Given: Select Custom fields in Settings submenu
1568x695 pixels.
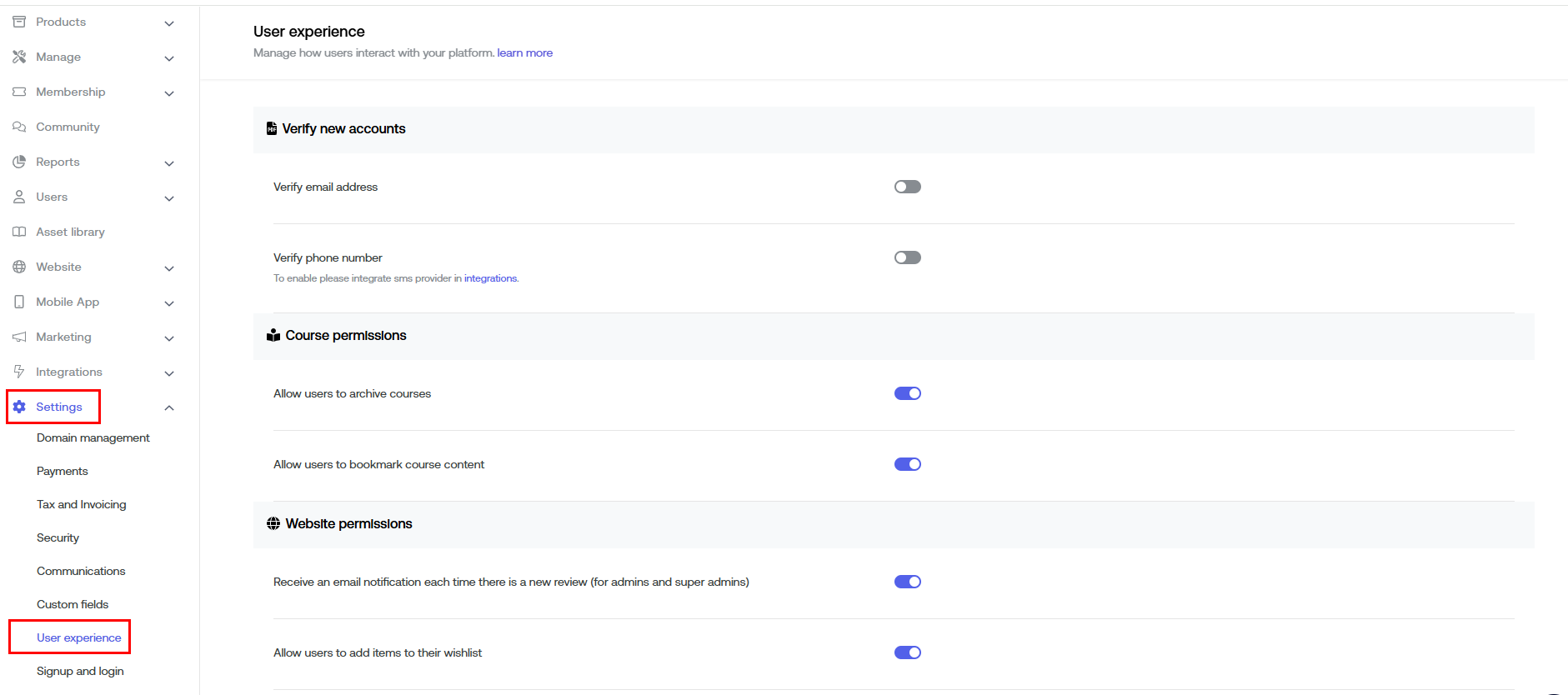Looking at the screenshot, I should point(73,604).
